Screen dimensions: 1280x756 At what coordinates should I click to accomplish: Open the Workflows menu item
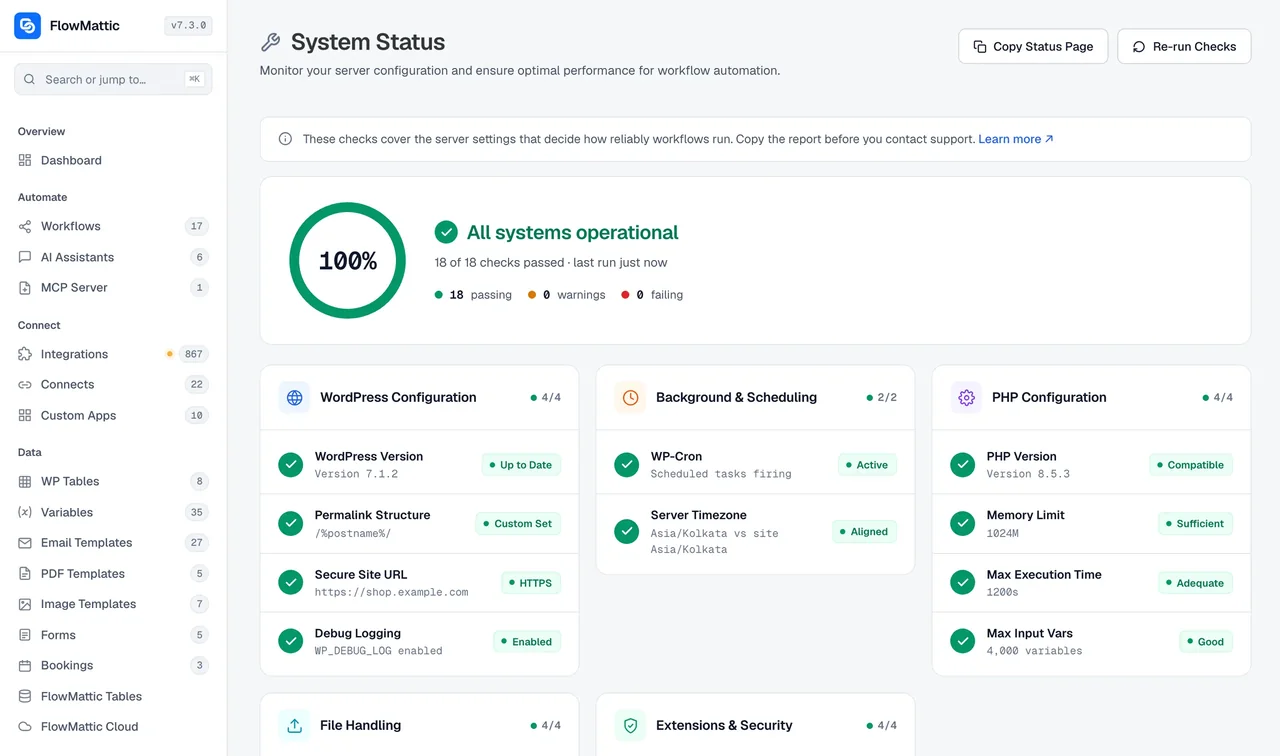tap(113, 226)
